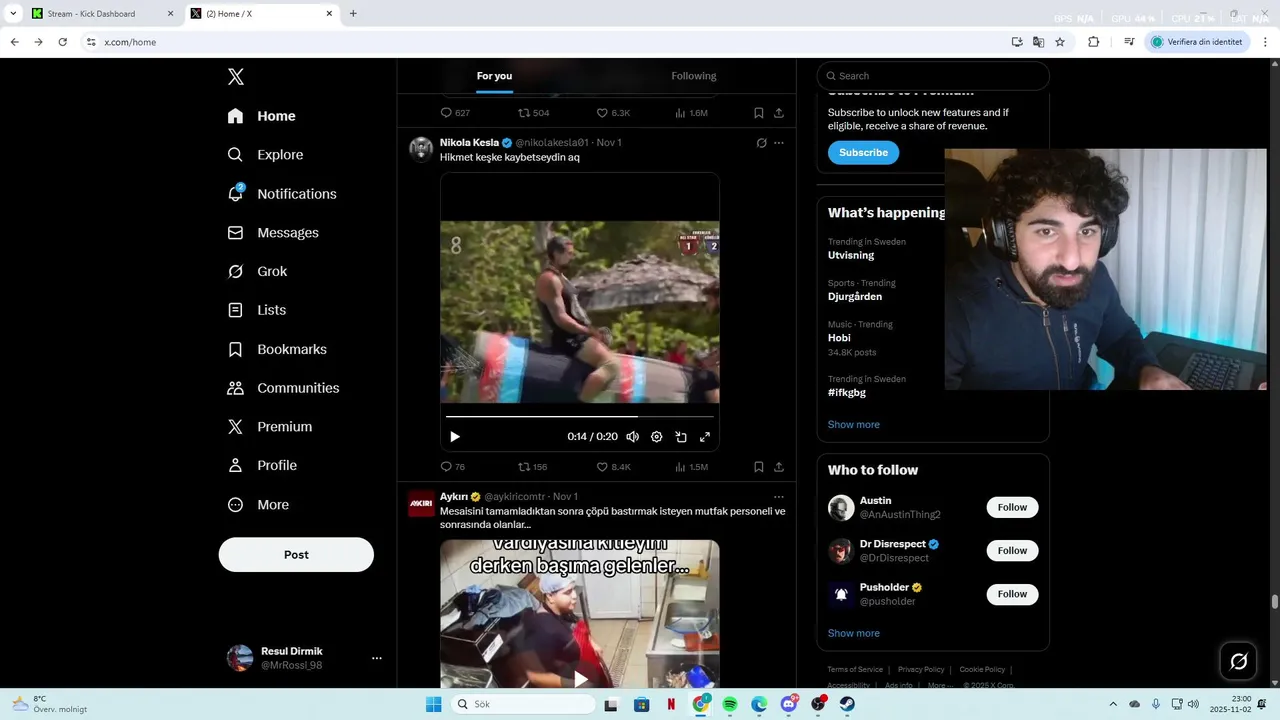Show more trends under What's happening
Image resolution: width=1280 pixels, height=720 pixels.
(x=854, y=425)
